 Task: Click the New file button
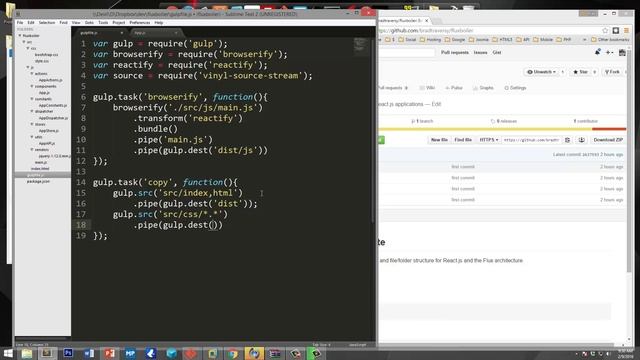439,140
